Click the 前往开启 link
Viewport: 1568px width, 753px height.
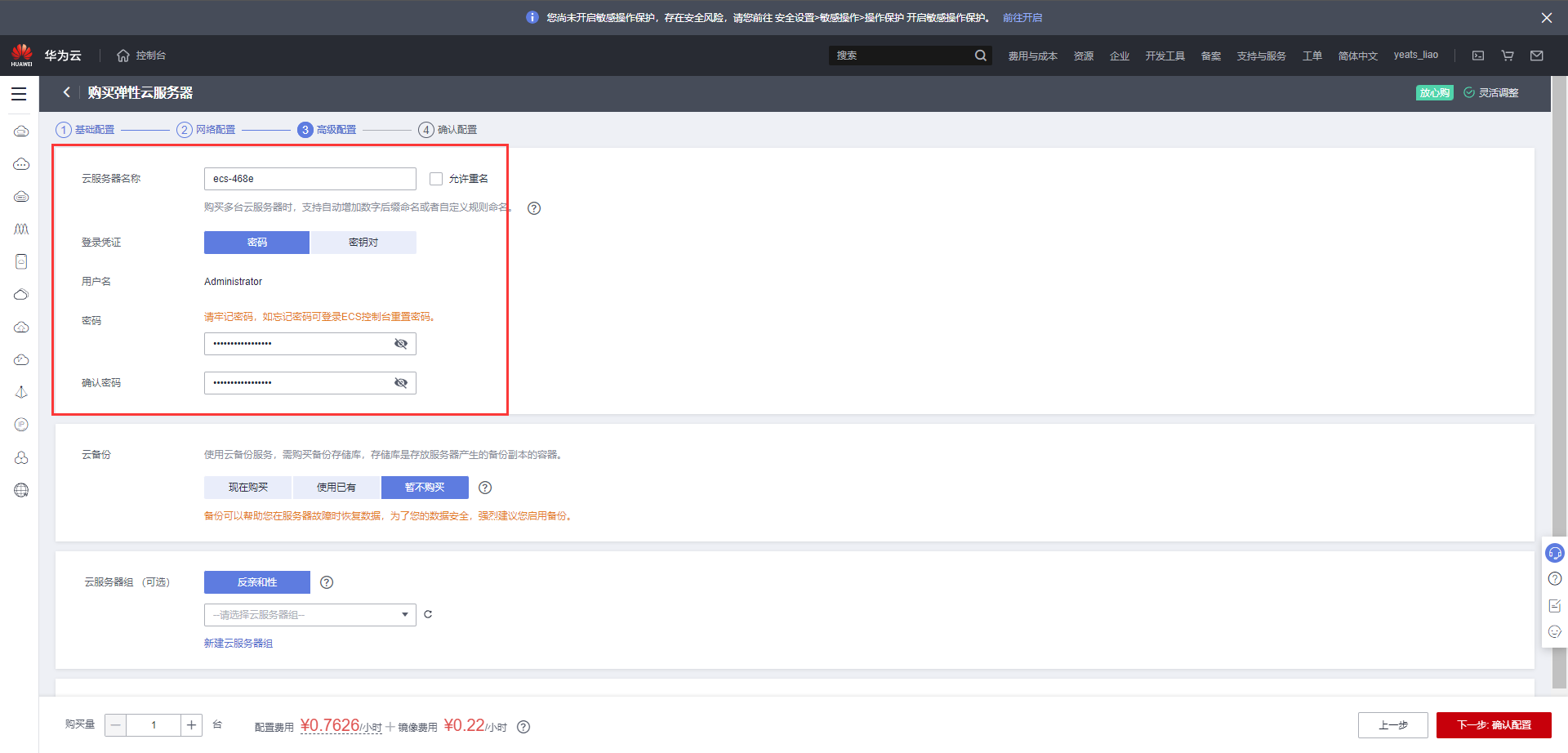coord(1022,17)
